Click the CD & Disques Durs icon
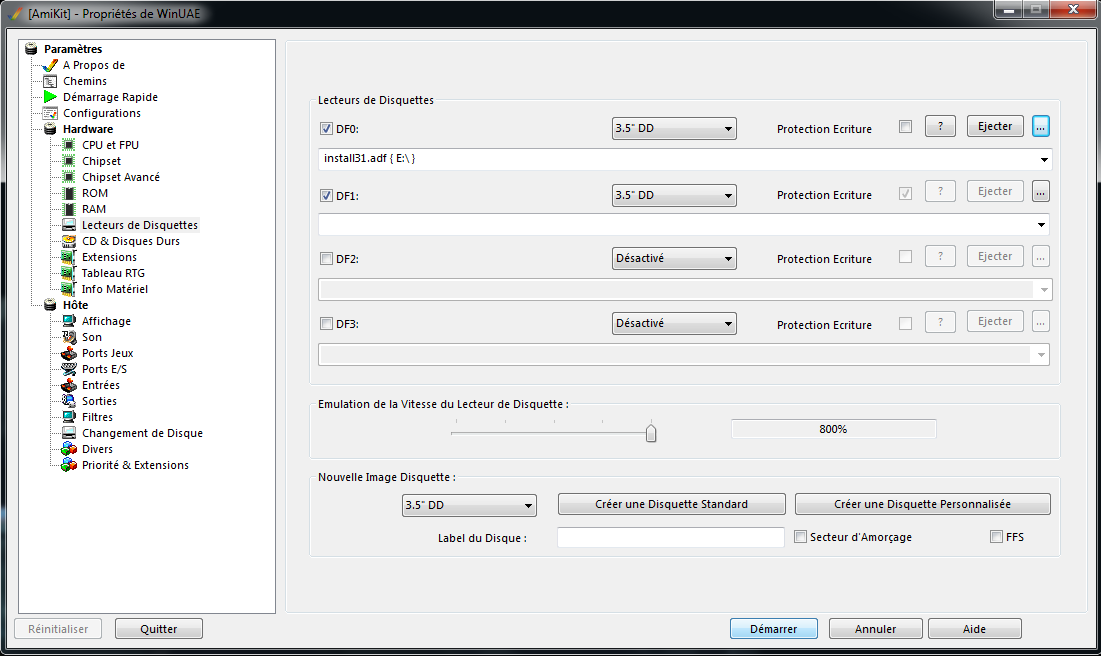This screenshot has width=1101, height=656. click(69, 241)
